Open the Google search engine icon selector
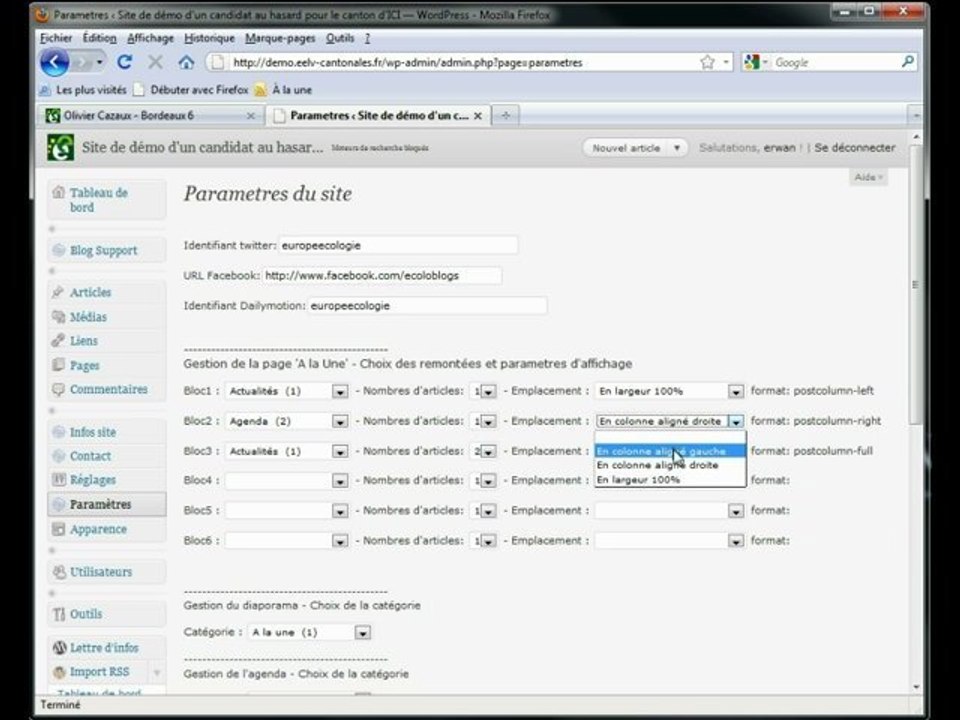The height and width of the screenshot is (720, 960). (x=756, y=62)
